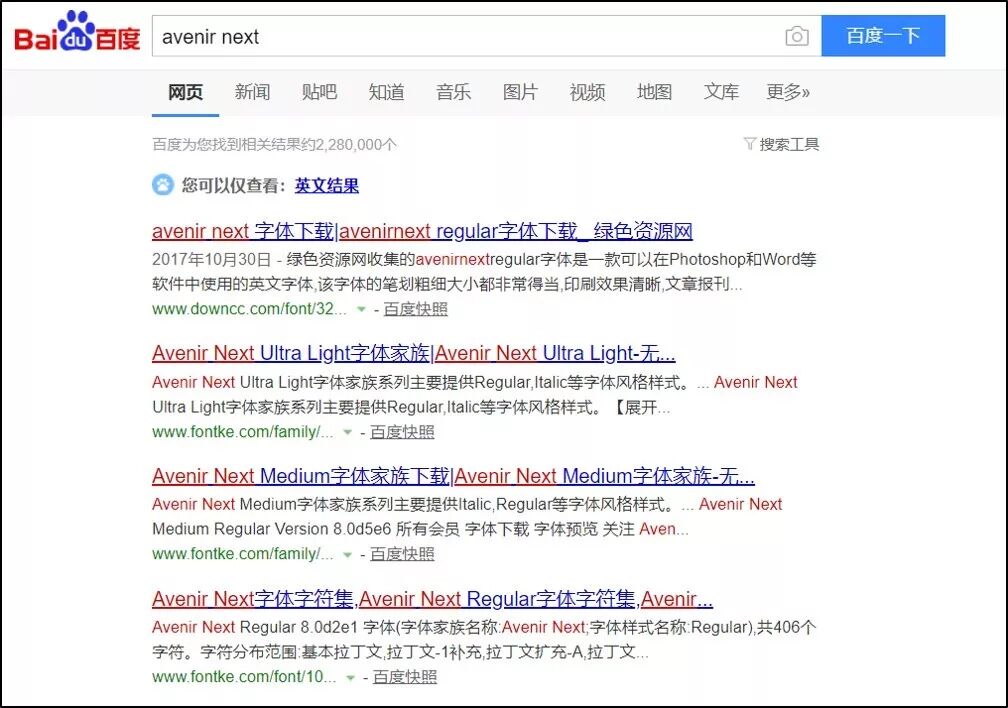Open the 地图 tab

[x=654, y=92]
